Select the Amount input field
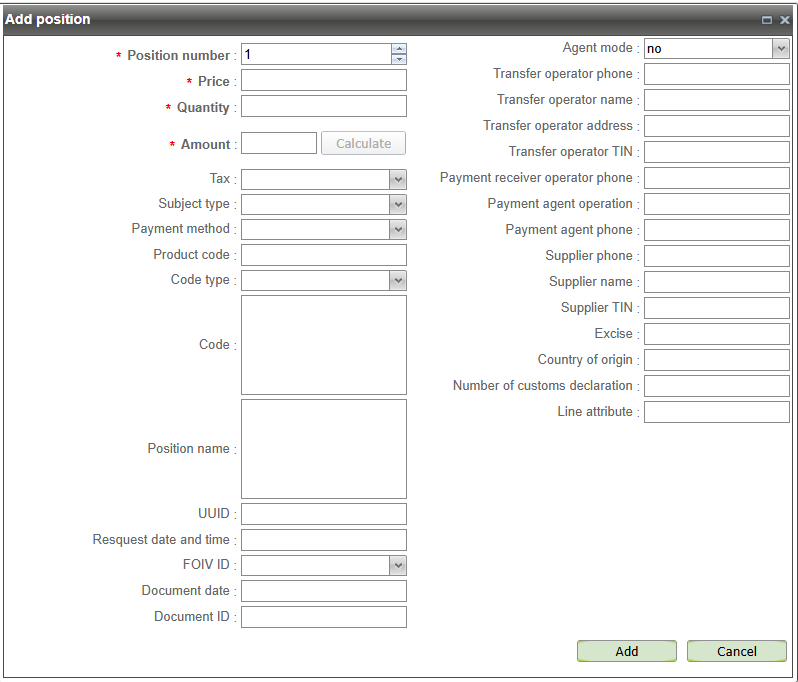 (279, 144)
